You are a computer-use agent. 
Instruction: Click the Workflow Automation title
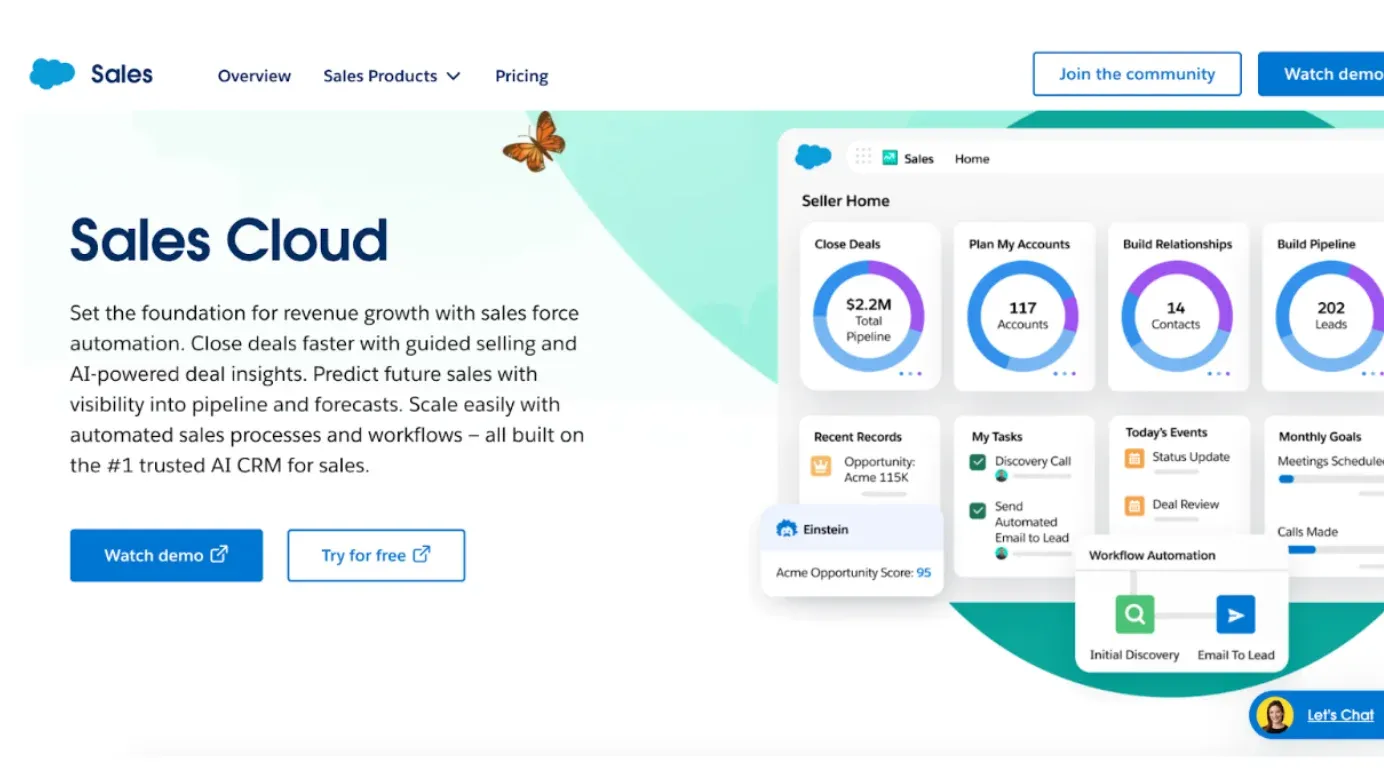[x=1152, y=555]
